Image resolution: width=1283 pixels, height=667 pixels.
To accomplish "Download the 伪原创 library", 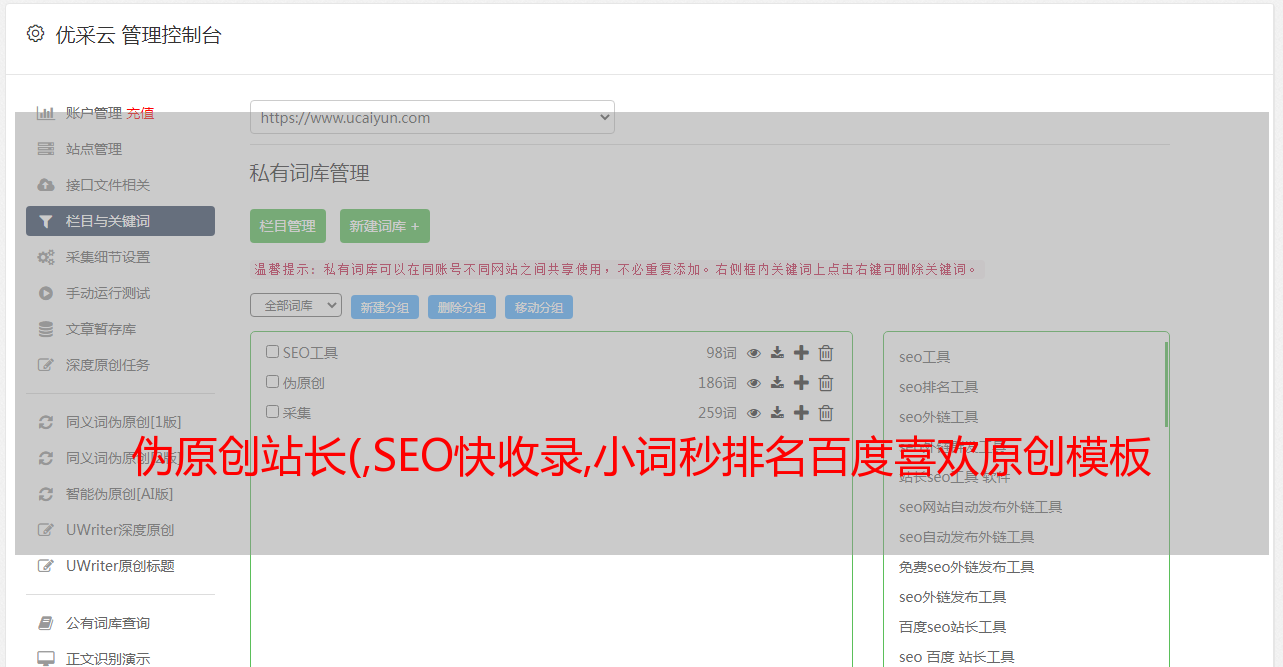I will (x=777, y=383).
